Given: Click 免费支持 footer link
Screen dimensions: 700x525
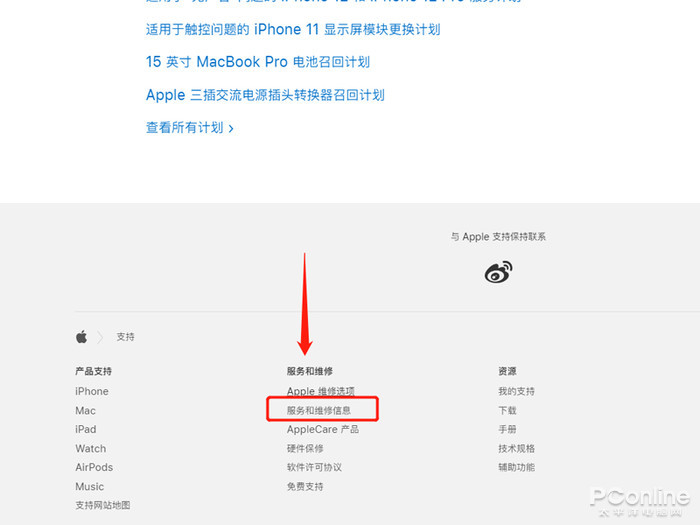Looking at the screenshot, I should tap(305, 486).
